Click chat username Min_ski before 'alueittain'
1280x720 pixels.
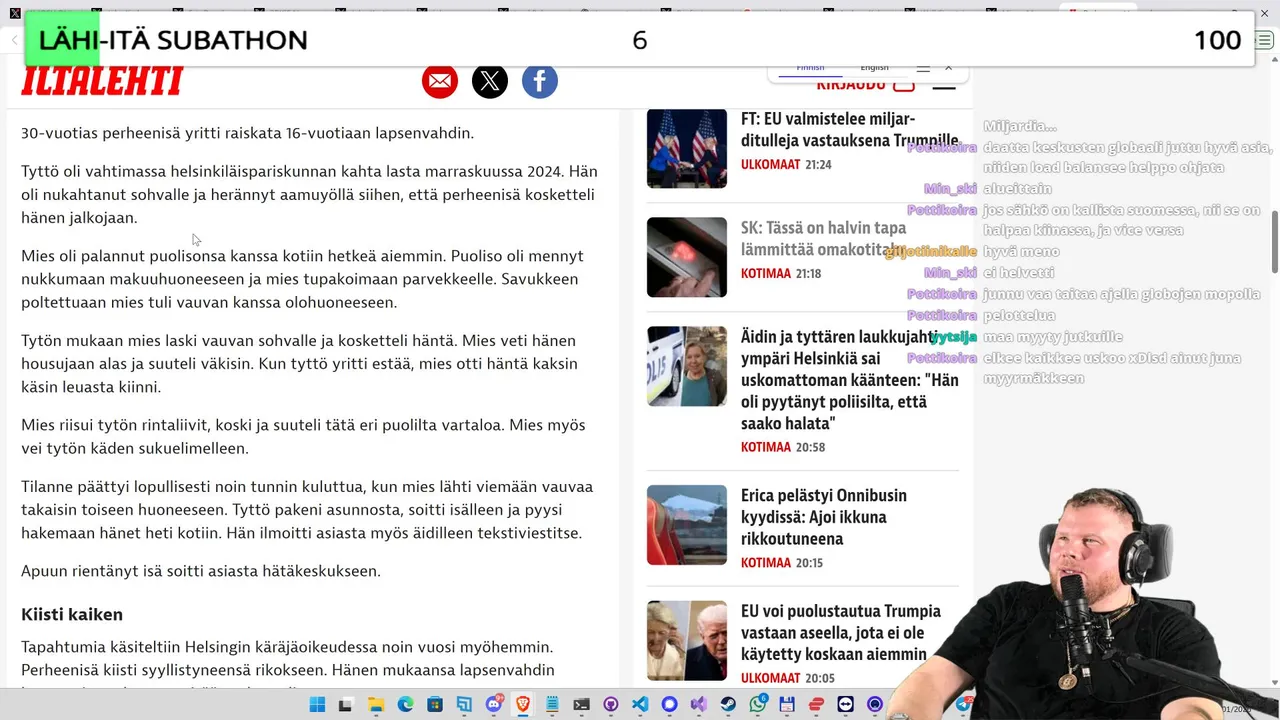coord(950,188)
